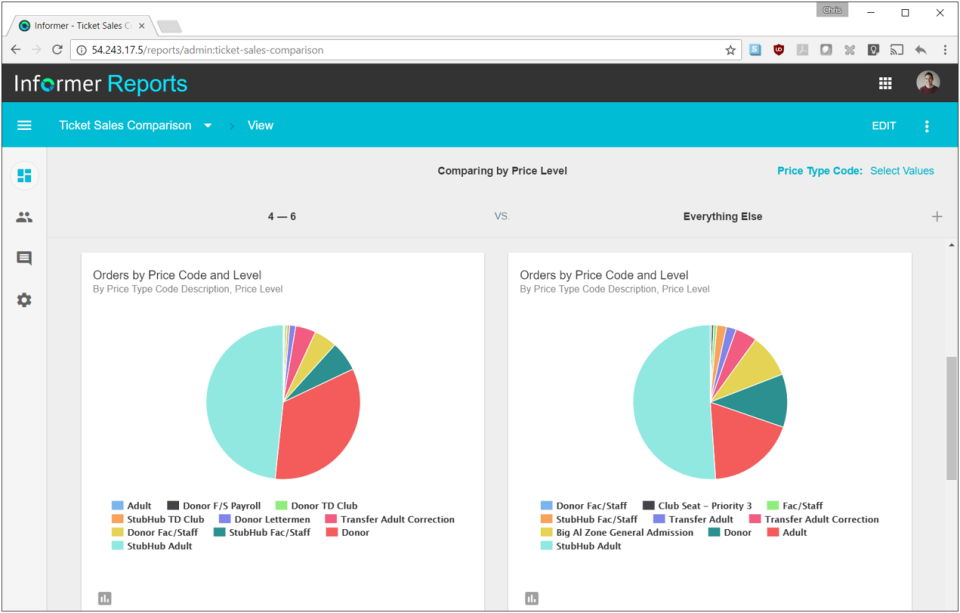Select the dashboard view sidebar icon
The width and height of the screenshot is (960, 613).
(x=24, y=176)
